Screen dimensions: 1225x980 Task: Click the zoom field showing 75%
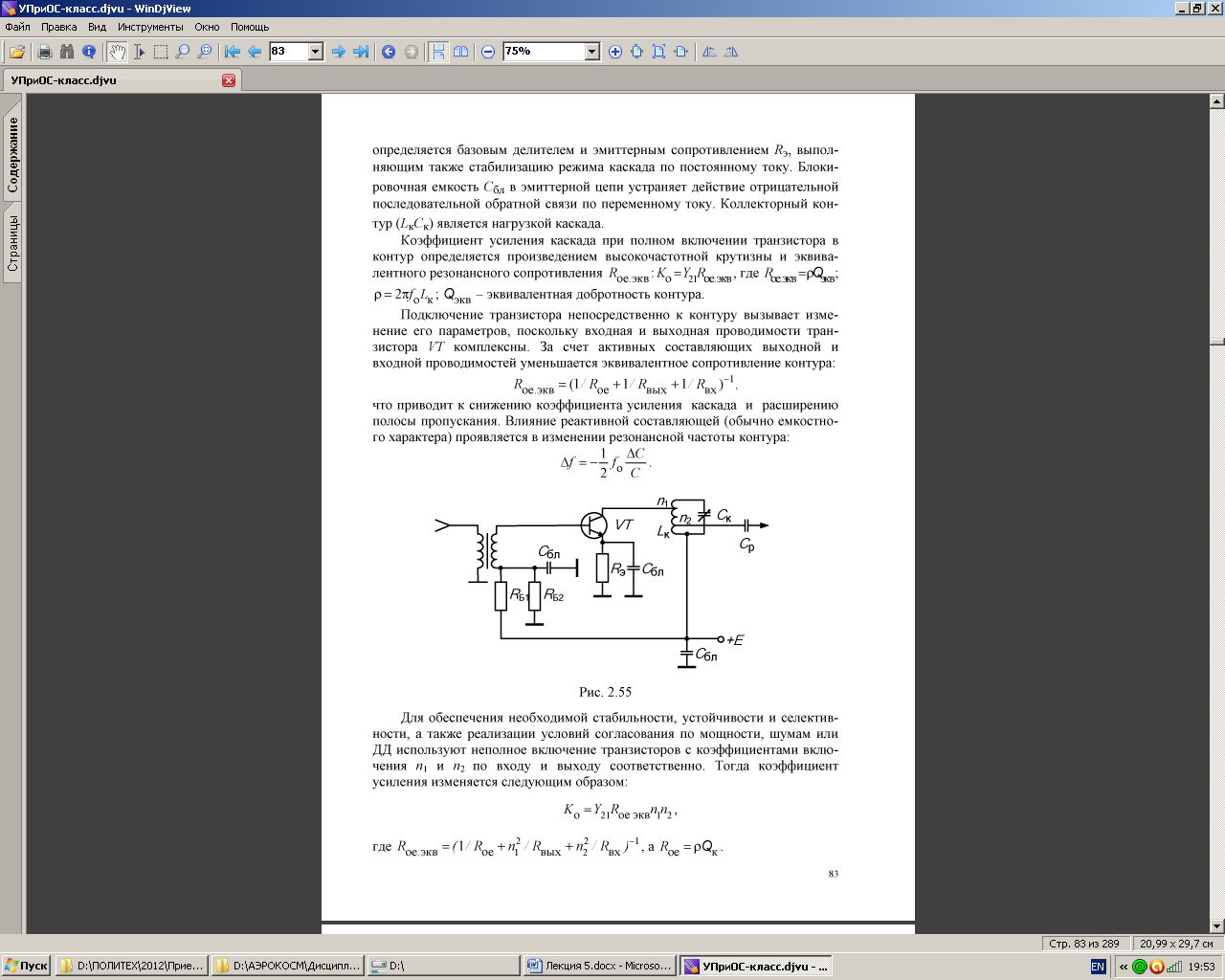coord(544,52)
